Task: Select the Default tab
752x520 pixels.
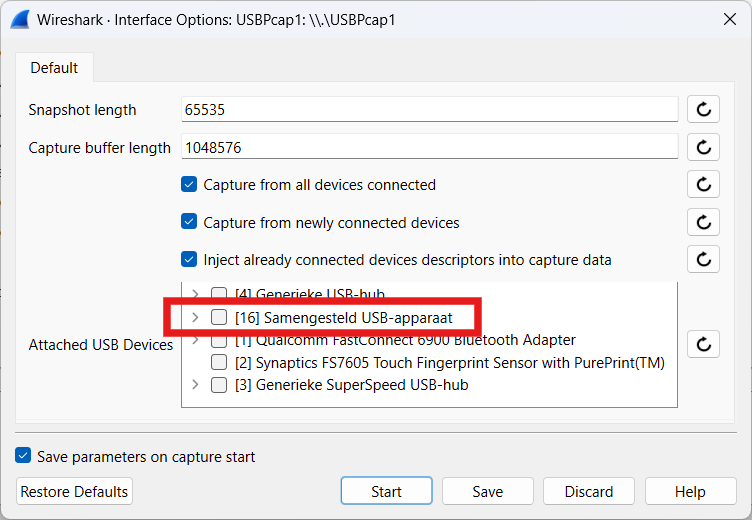Action: coord(54,68)
